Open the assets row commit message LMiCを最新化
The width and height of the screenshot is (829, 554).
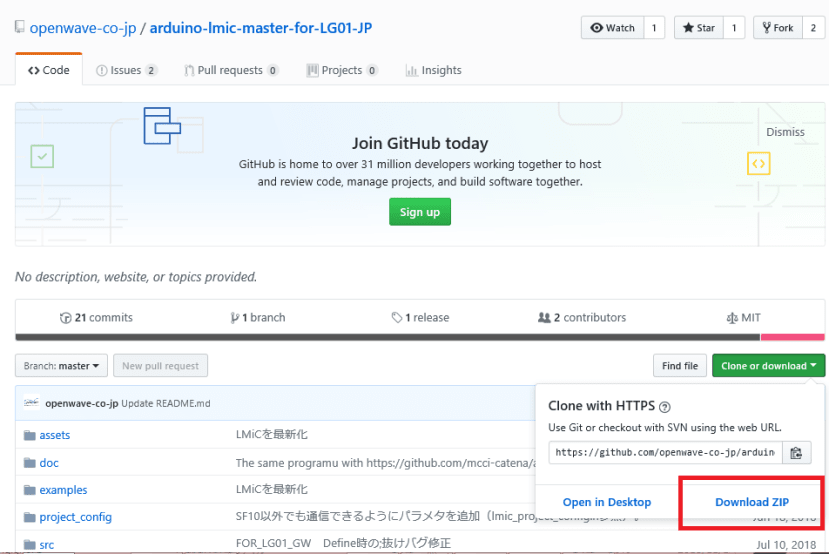coord(272,435)
